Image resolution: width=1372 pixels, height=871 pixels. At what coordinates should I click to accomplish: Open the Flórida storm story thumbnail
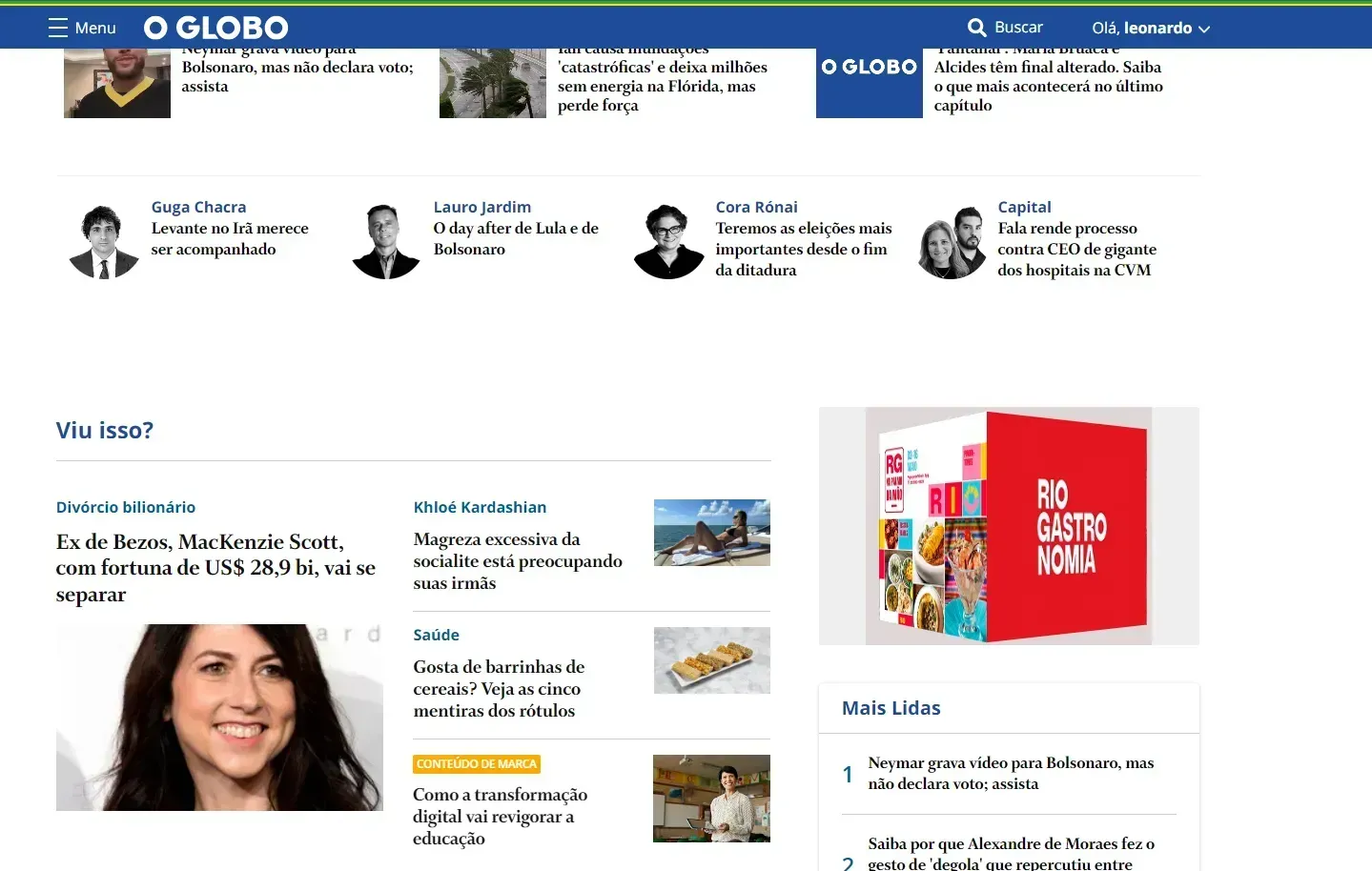pyautogui.click(x=493, y=83)
